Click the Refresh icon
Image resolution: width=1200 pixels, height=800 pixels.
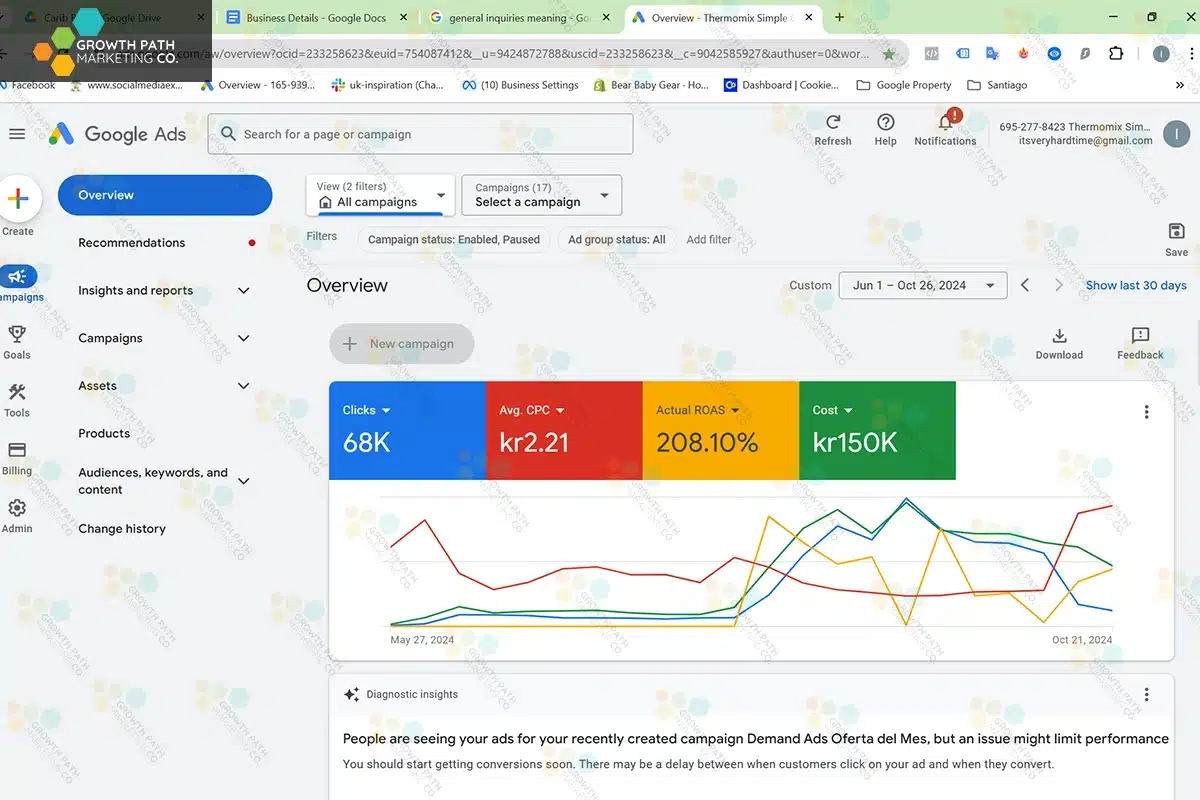click(832, 123)
